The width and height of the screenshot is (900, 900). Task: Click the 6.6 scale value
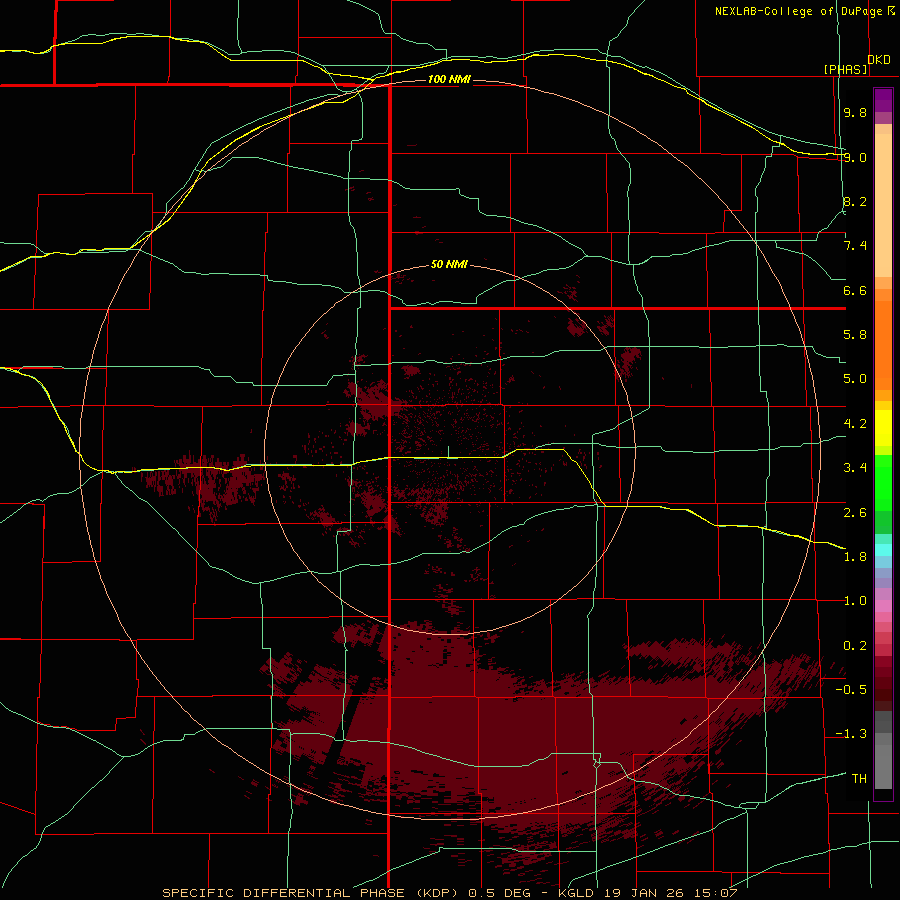tap(855, 290)
